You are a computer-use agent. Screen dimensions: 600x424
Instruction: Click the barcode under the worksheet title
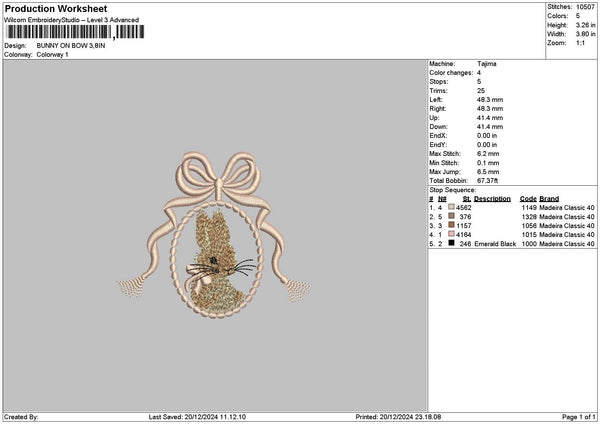click(58, 33)
